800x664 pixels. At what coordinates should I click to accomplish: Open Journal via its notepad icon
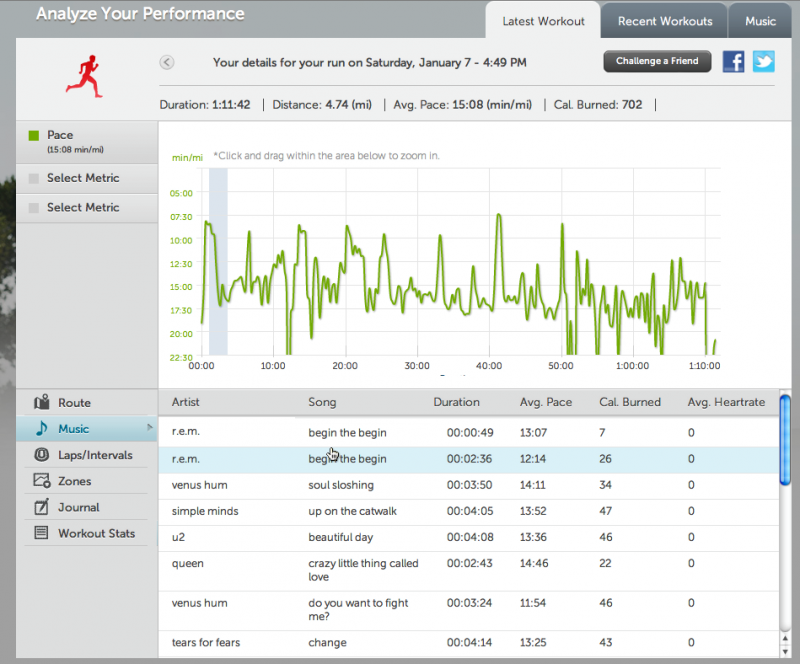[41, 507]
